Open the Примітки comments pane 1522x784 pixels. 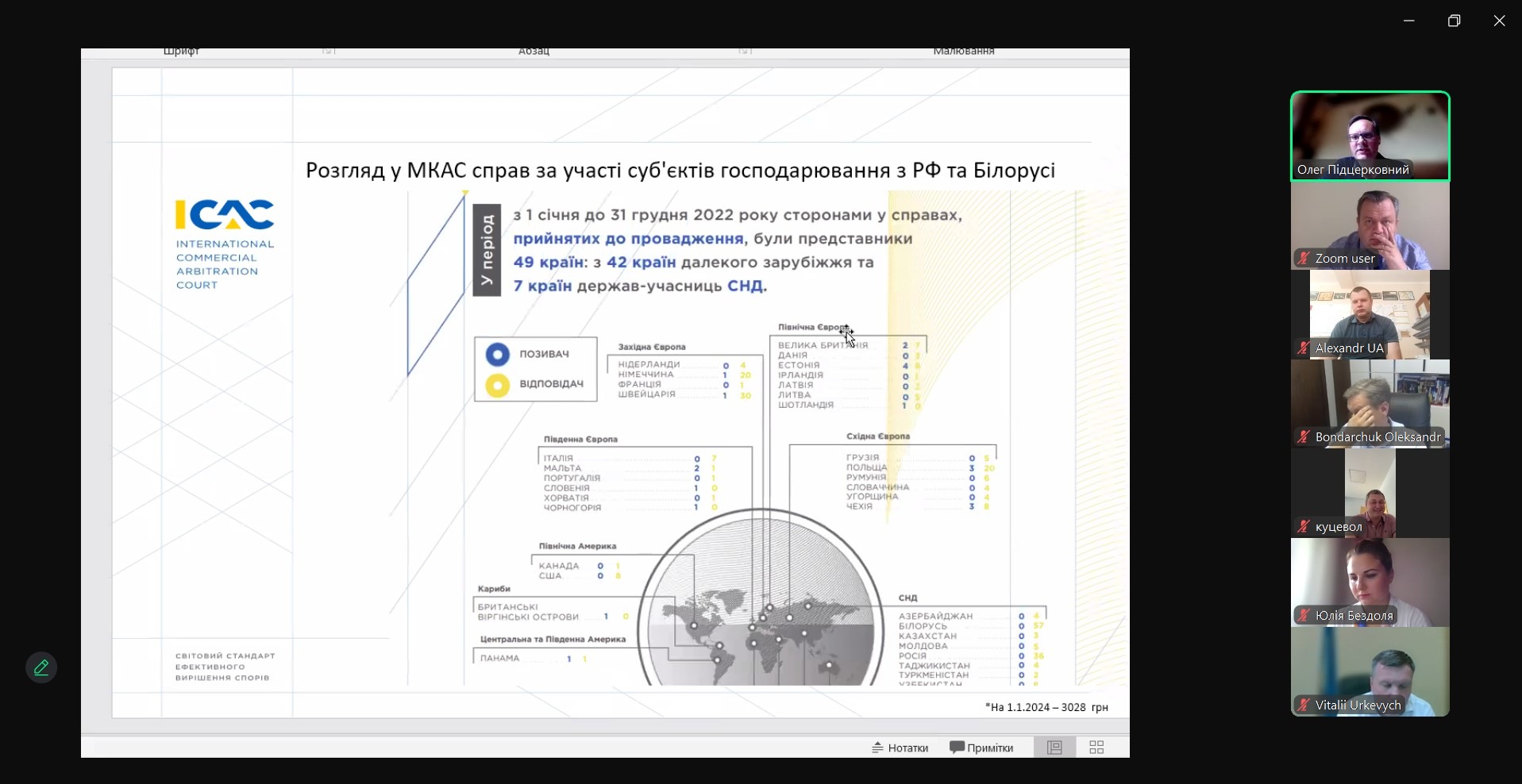[x=981, y=747]
